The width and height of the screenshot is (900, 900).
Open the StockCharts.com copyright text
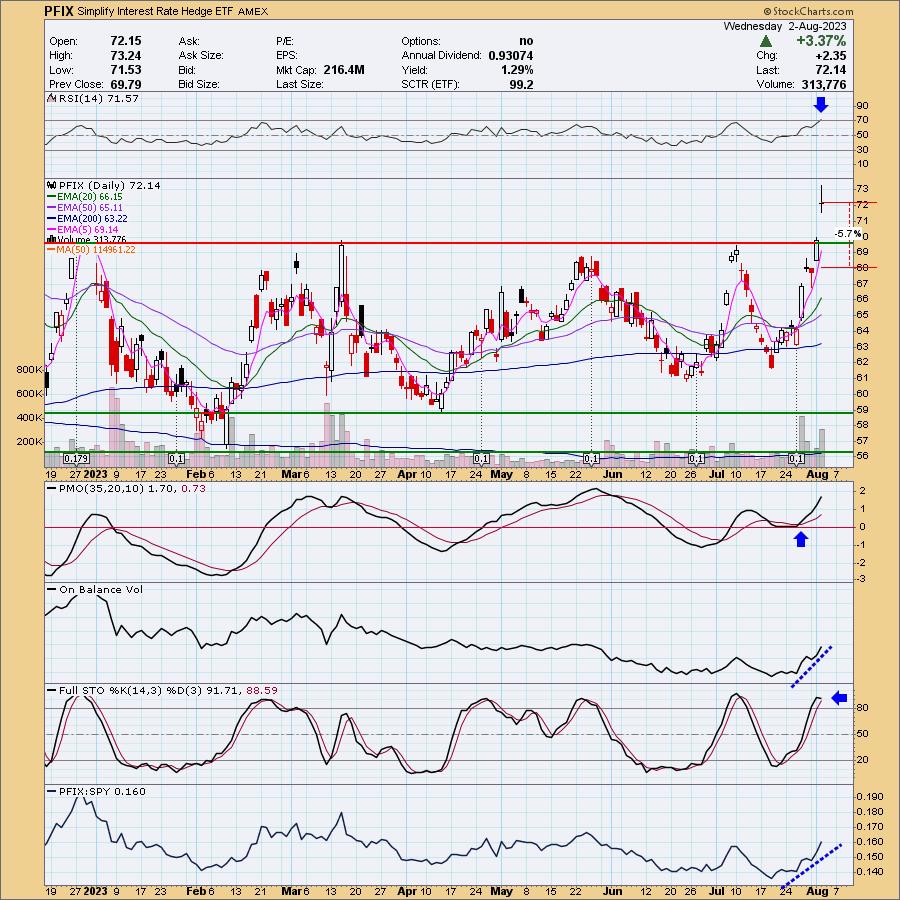click(x=808, y=11)
